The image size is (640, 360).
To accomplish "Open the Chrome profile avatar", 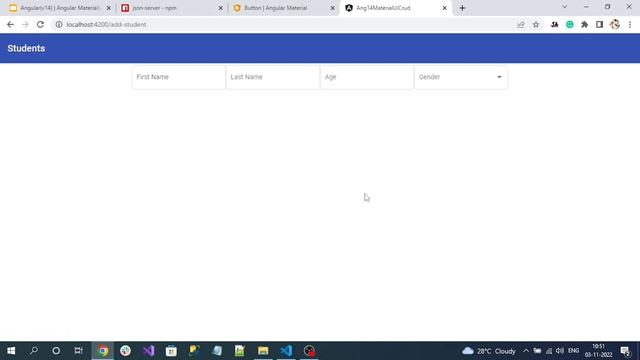I will pos(615,24).
